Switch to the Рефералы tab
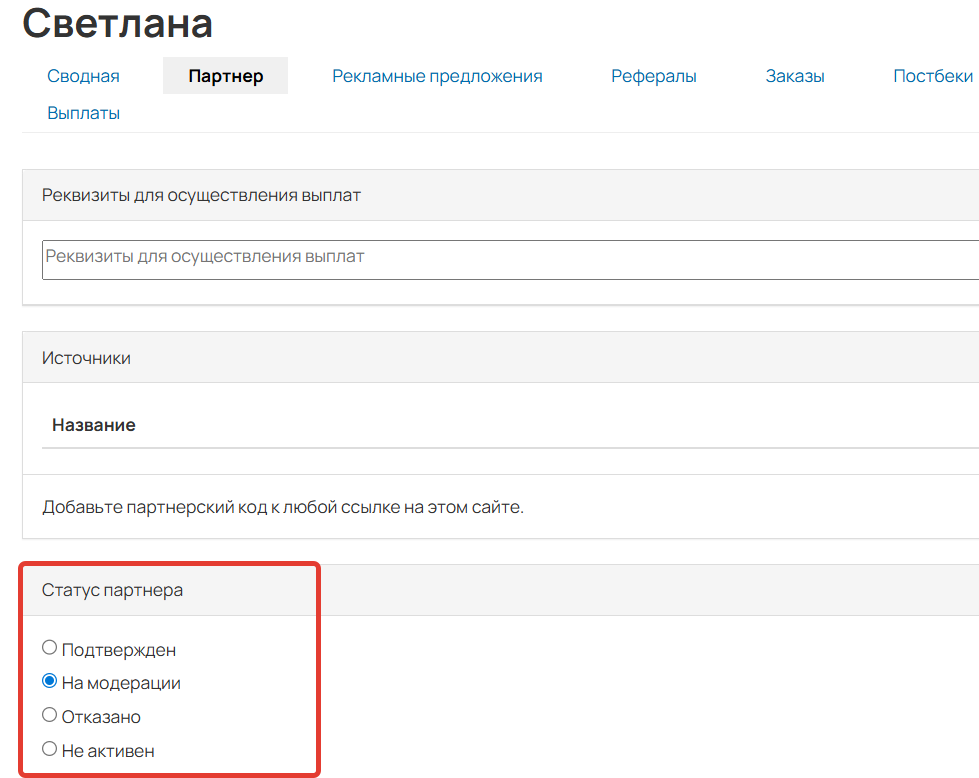Viewport: 979px width, 778px height. coord(653,75)
